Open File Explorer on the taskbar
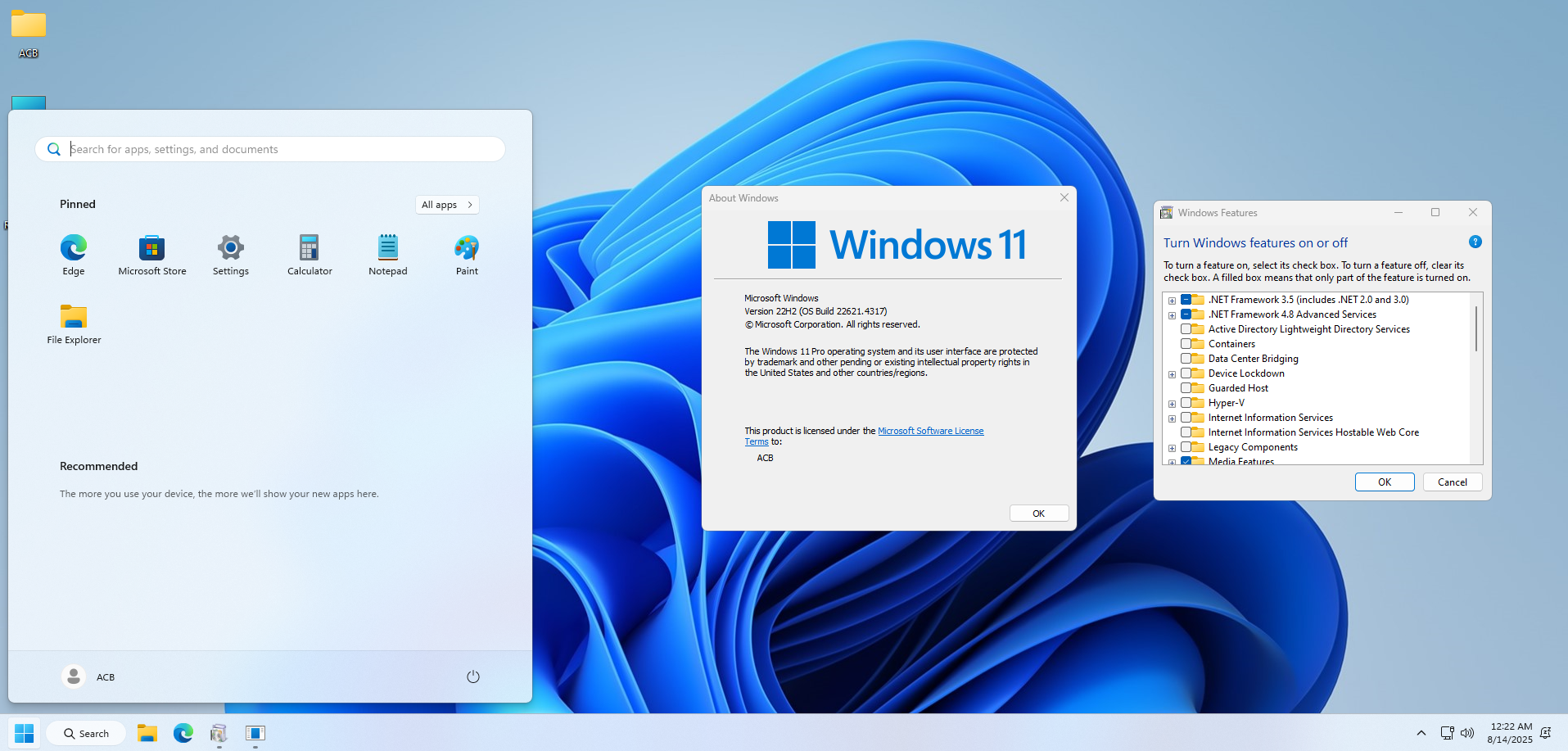The image size is (1568, 751). (147, 733)
